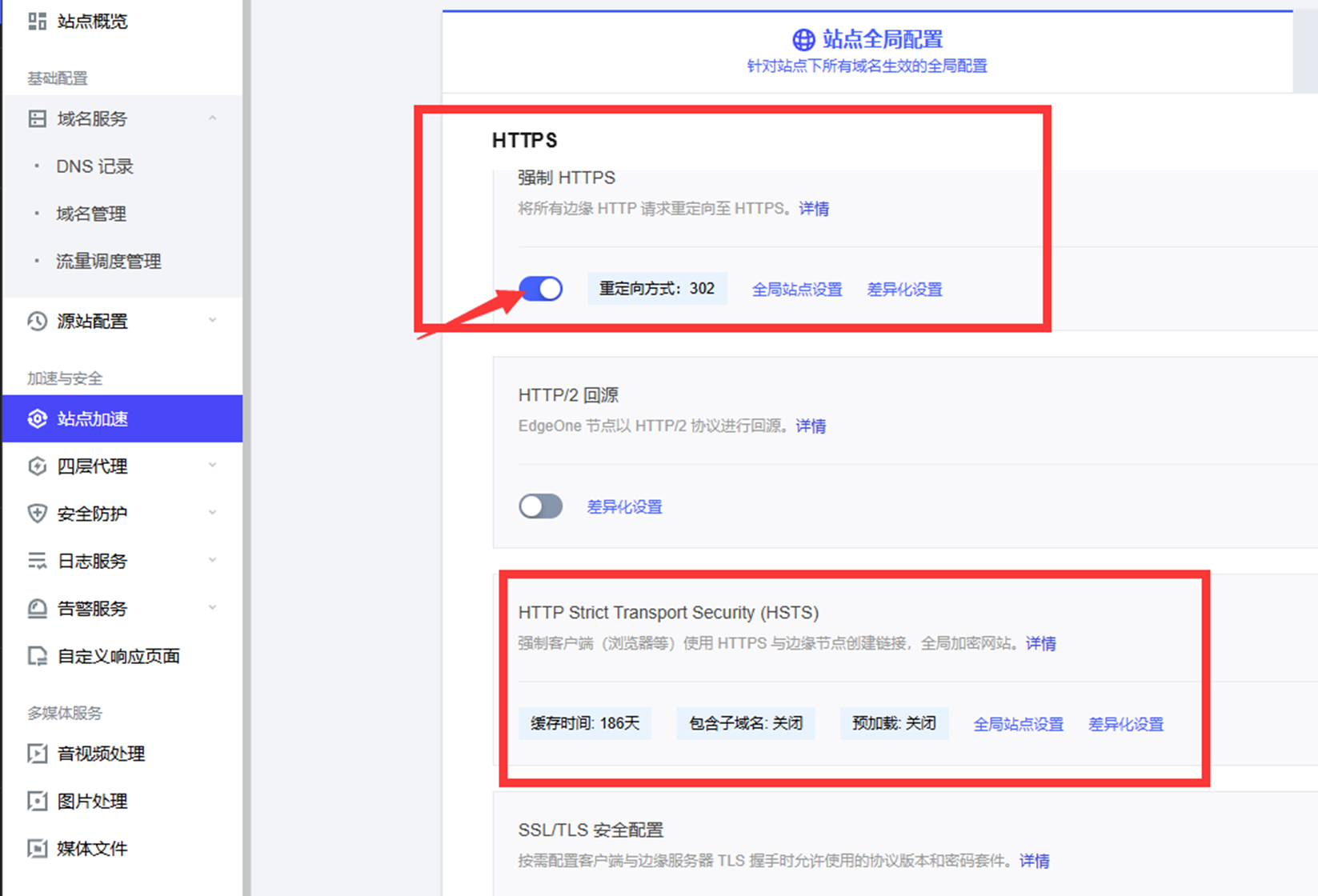Click the 告警服务 bell icon

click(x=37, y=609)
